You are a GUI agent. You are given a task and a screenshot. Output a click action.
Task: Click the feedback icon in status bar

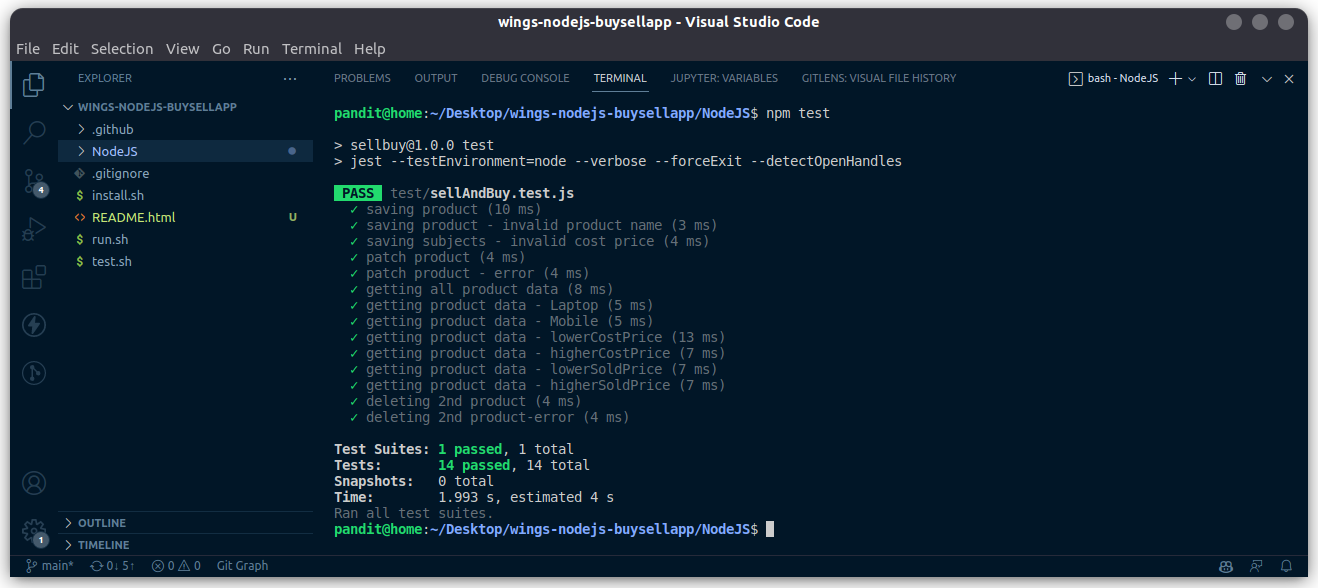coord(1257,566)
